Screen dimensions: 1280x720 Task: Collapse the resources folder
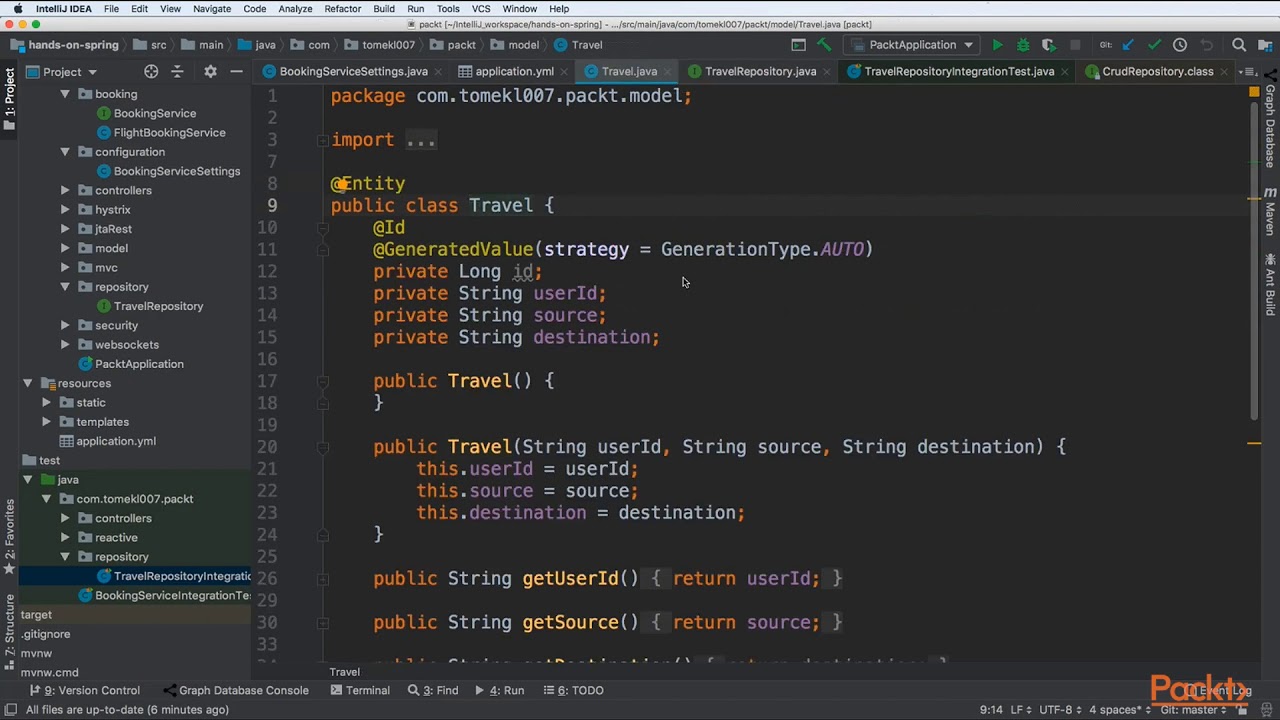pos(28,383)
